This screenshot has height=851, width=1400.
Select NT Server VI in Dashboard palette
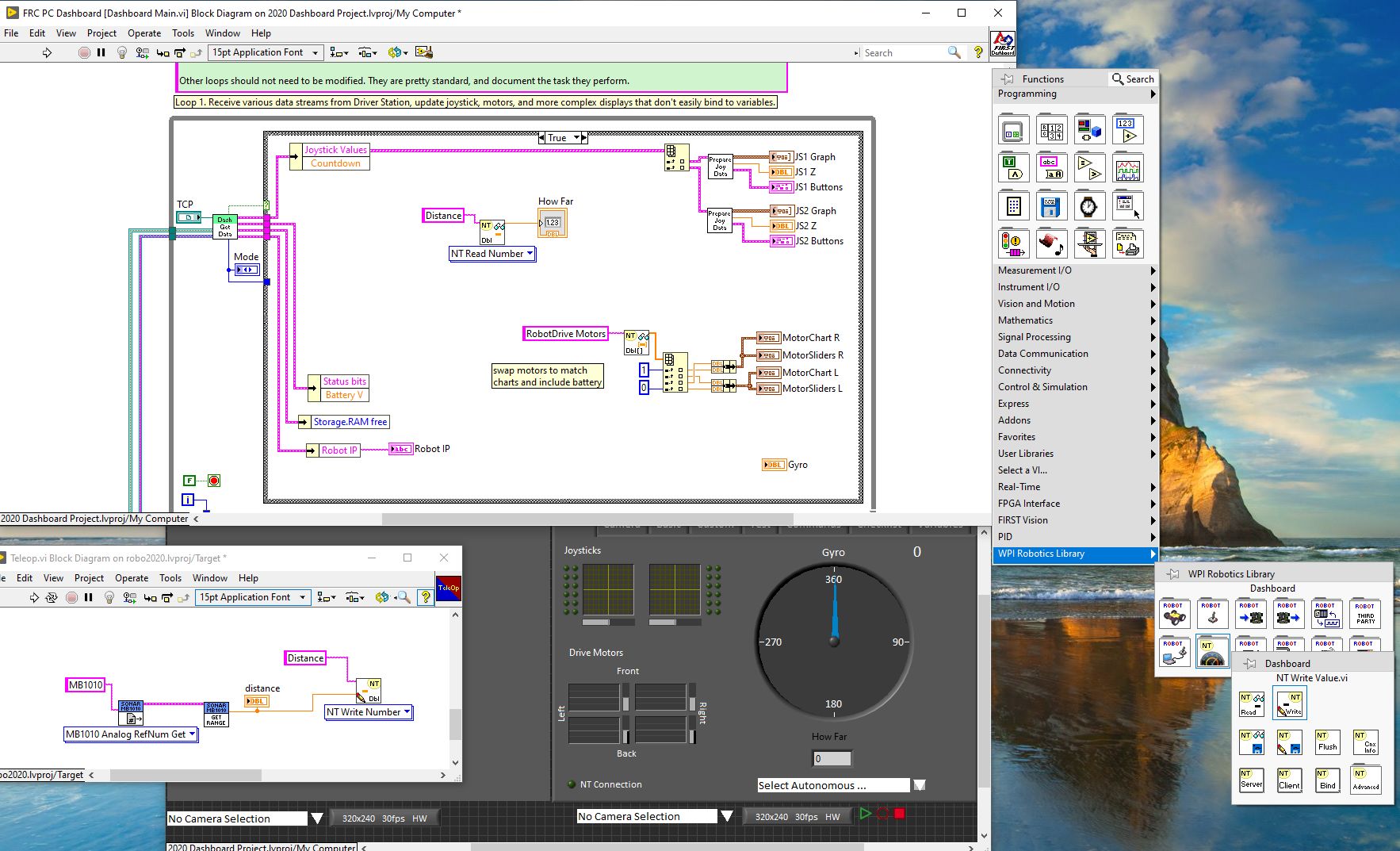[x=1252, y=780]
